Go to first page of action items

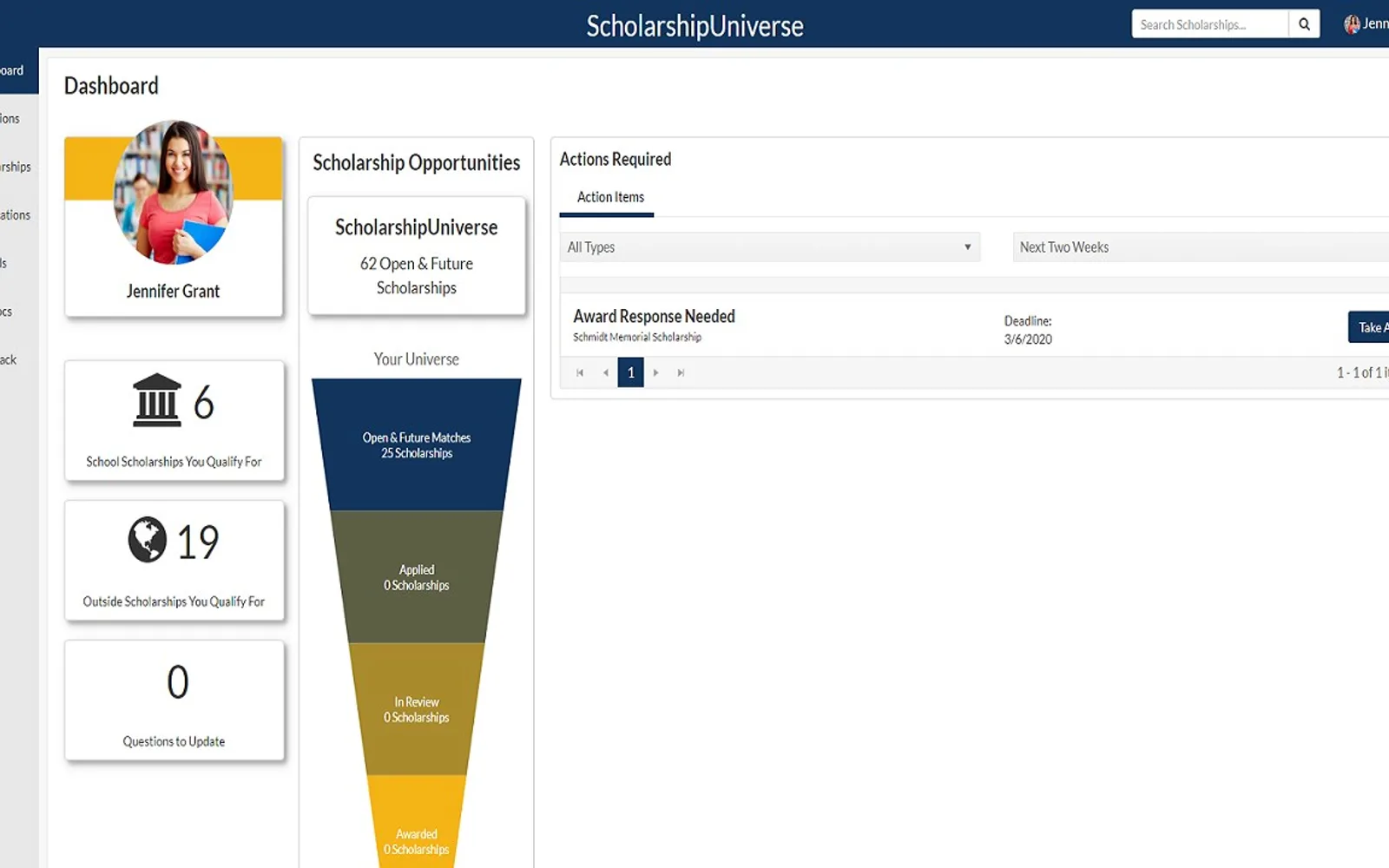580,372
